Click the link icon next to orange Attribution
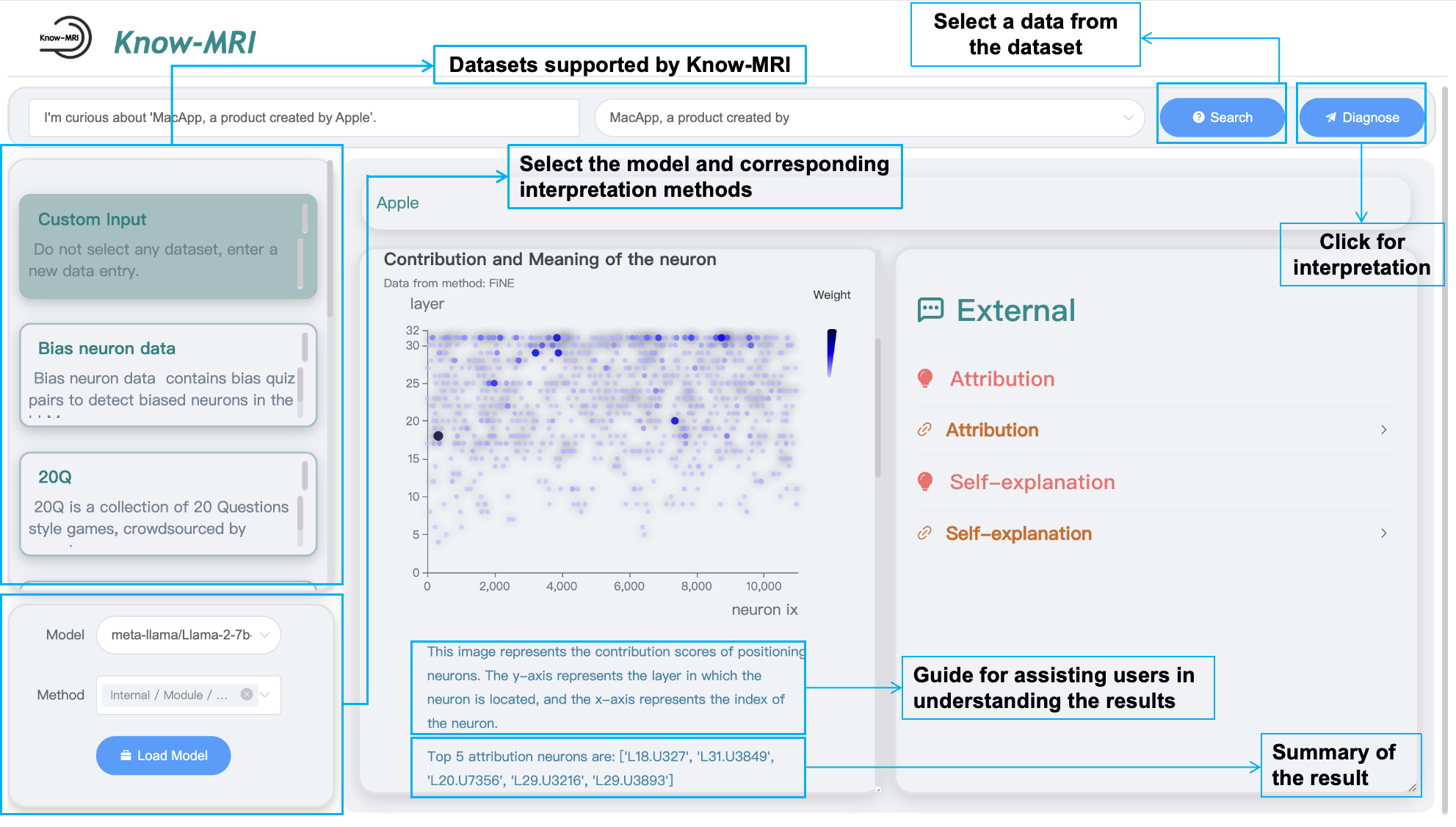Screen dimensions: 1456x827 coord(925,430)
